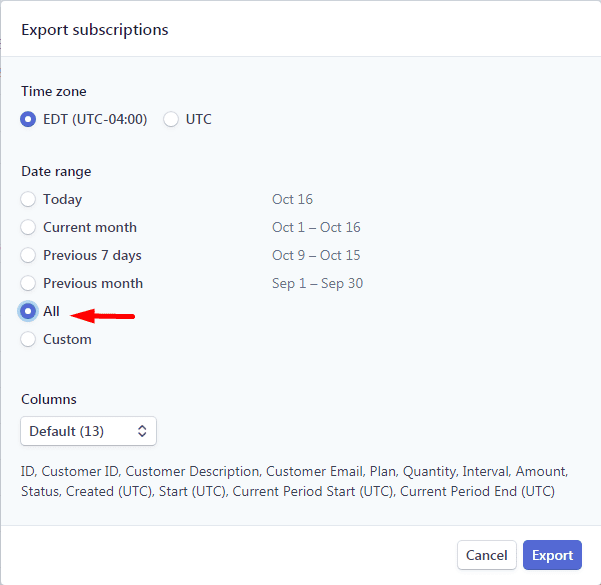Click the Export button
The image size is (601, 585).
coord(552,555)
